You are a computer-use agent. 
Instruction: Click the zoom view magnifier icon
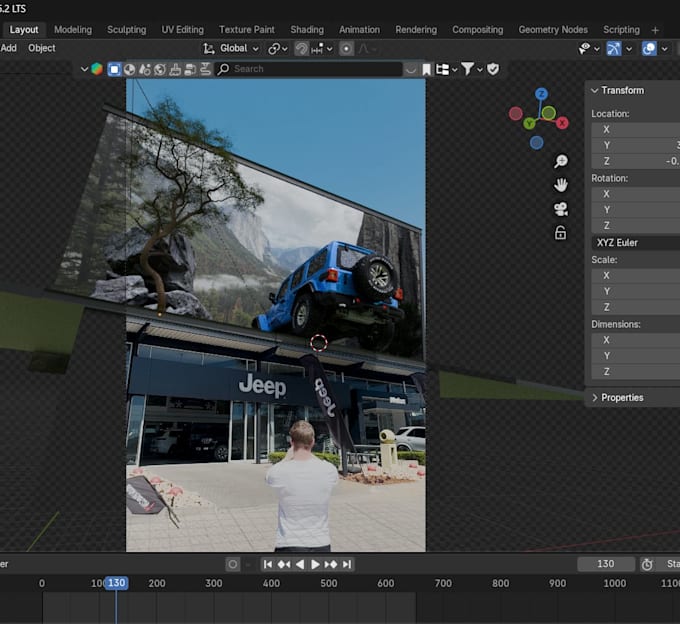pyautogui.click(x=561, y=161)
